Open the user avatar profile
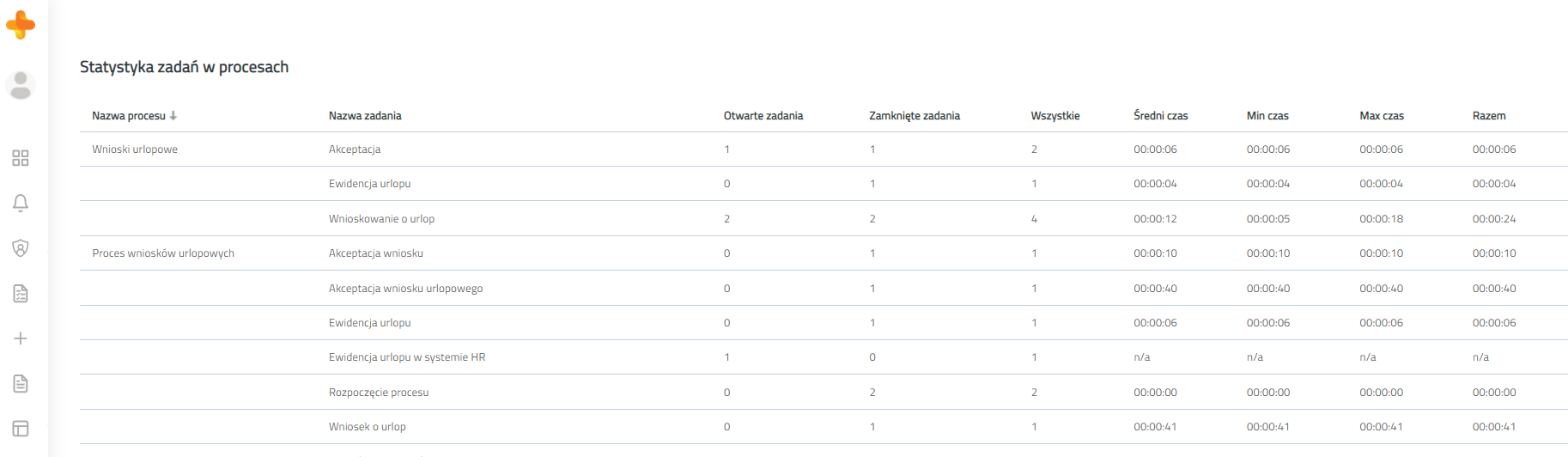 click(21, 85)
